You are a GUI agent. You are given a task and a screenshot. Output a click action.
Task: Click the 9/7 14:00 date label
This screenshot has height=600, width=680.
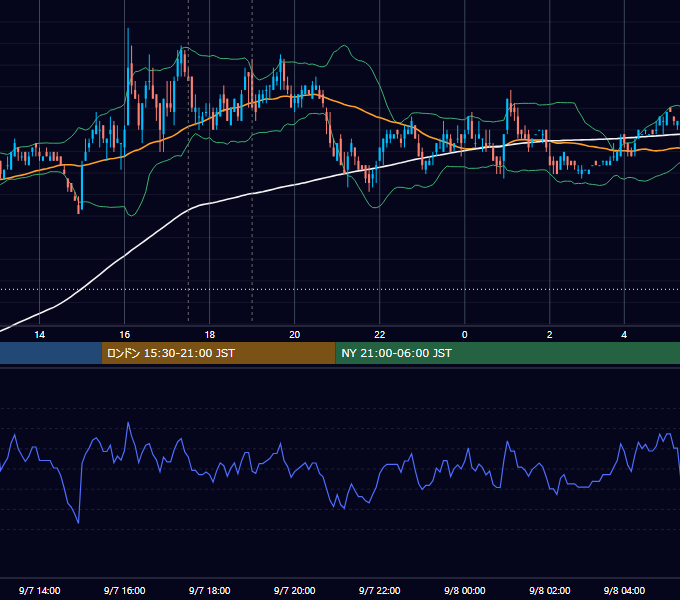click(x=39, y=590)
